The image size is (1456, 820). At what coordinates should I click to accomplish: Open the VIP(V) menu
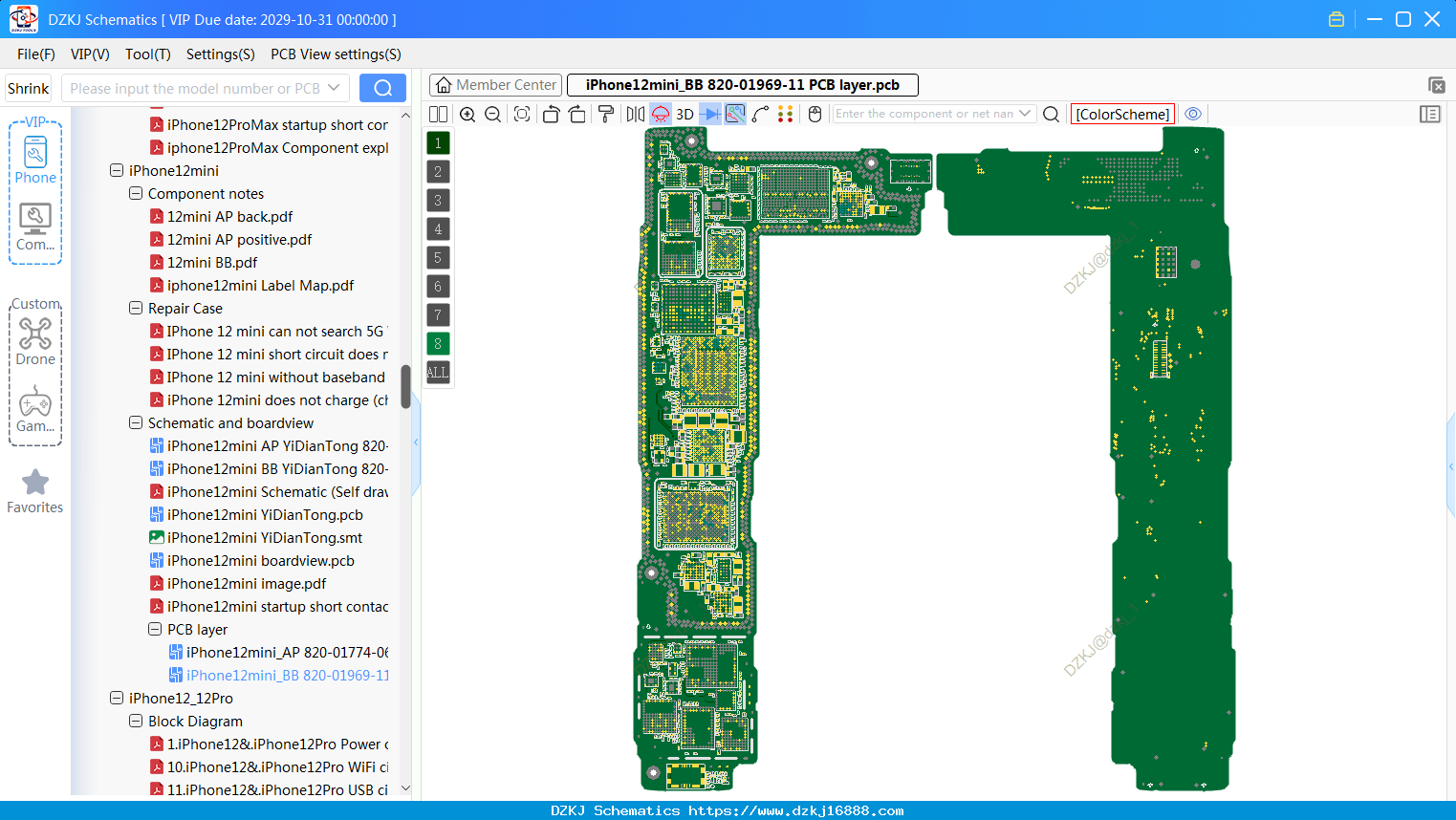tap(90, 54)
